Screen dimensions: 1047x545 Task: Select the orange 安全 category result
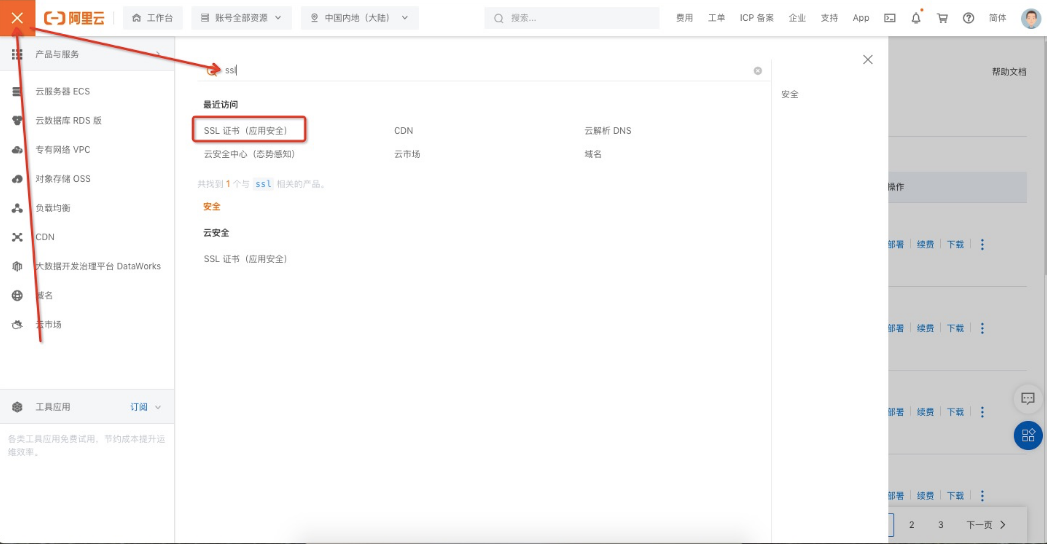pos(212,206)
